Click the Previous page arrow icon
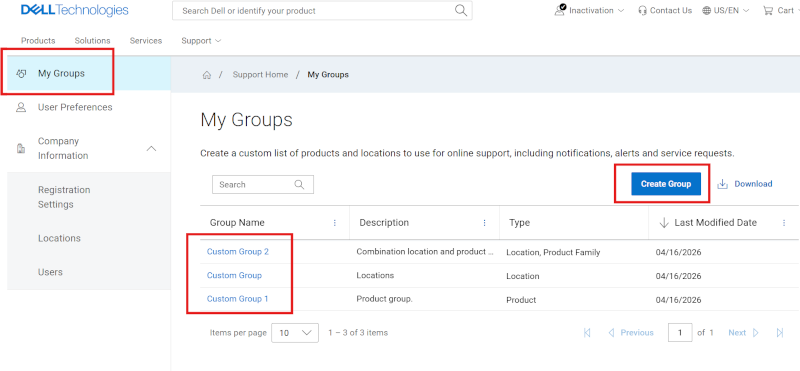Screen dimensions: 800x371 611,333
